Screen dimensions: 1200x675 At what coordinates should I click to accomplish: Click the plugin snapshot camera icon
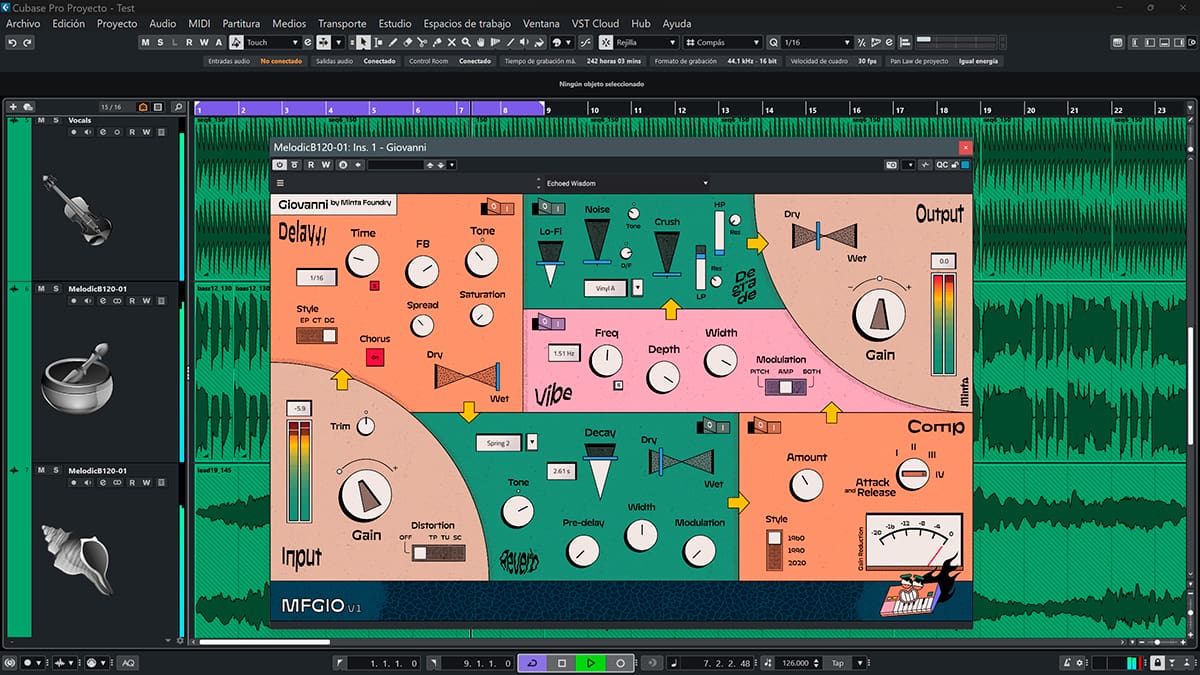(892, 164)
